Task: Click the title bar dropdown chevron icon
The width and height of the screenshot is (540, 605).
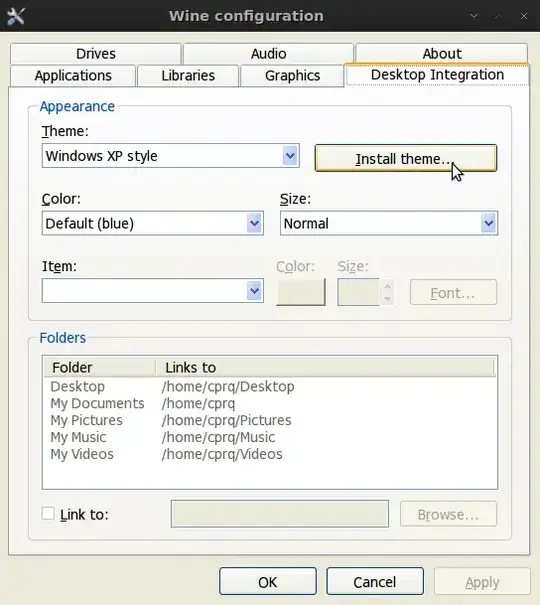Action: 474,16
